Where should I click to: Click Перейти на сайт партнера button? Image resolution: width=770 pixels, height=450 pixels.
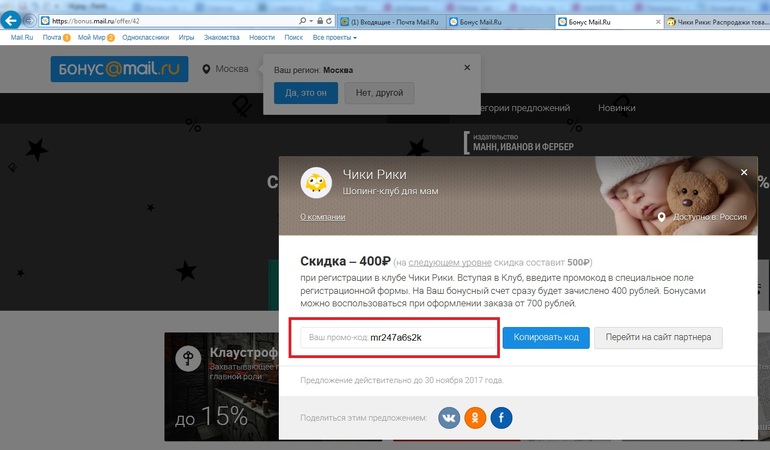[658, 338]
